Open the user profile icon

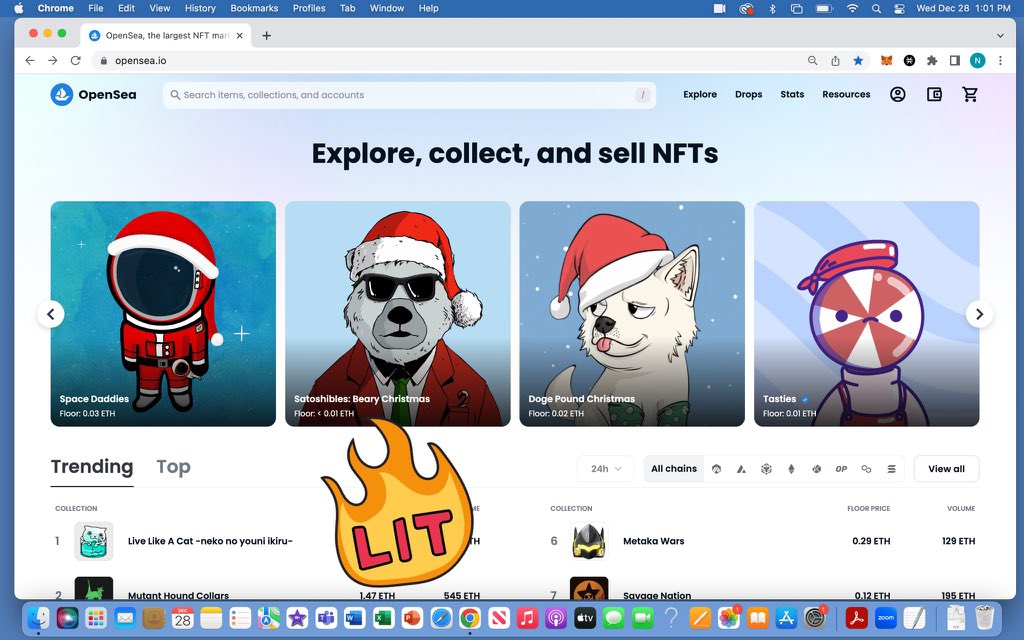tap(897, 94)
